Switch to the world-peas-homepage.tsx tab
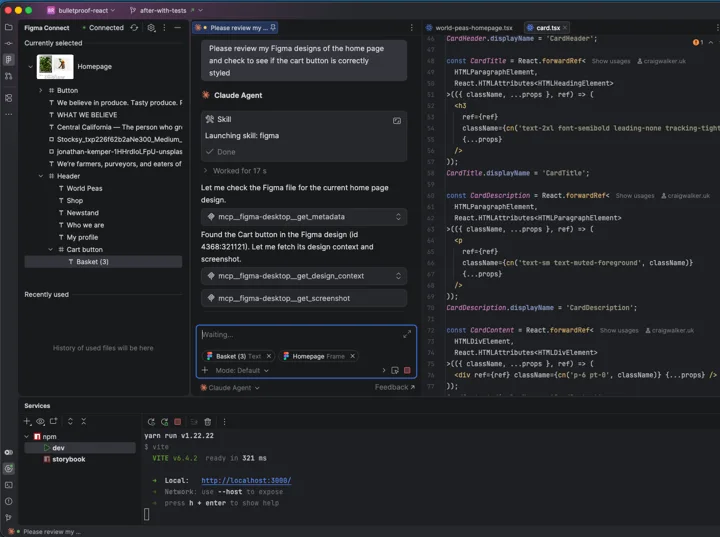This screenshot has height=537, width=720. tap(469, 28)
